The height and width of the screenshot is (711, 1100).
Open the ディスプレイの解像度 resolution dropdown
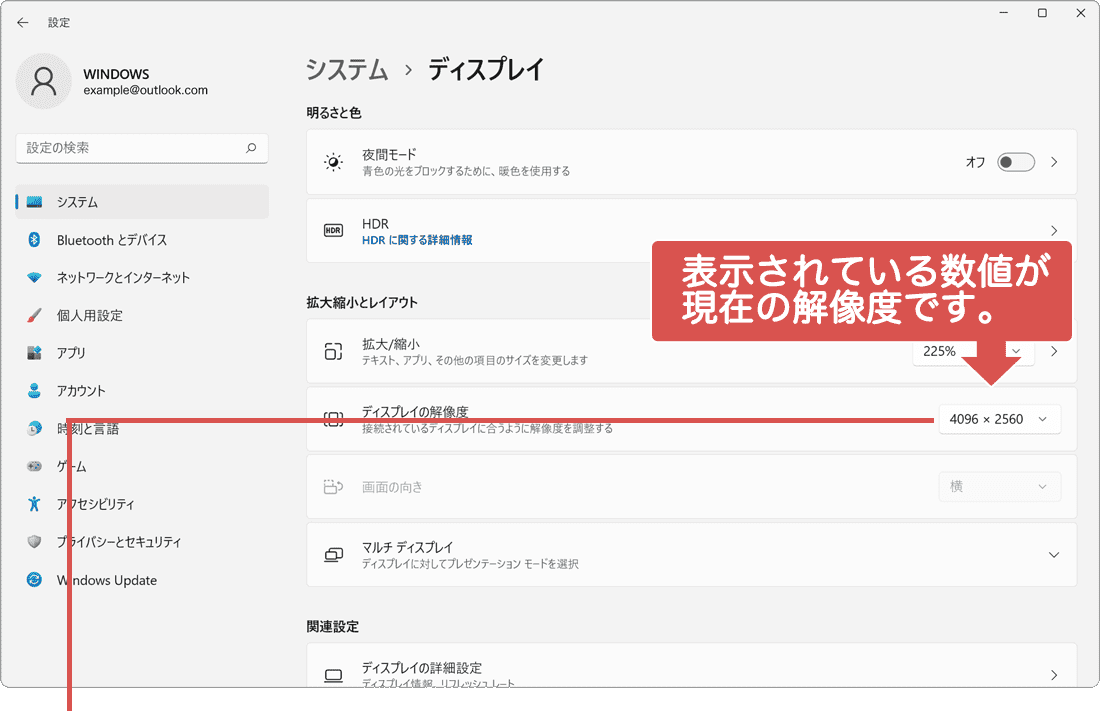(999, 419)
